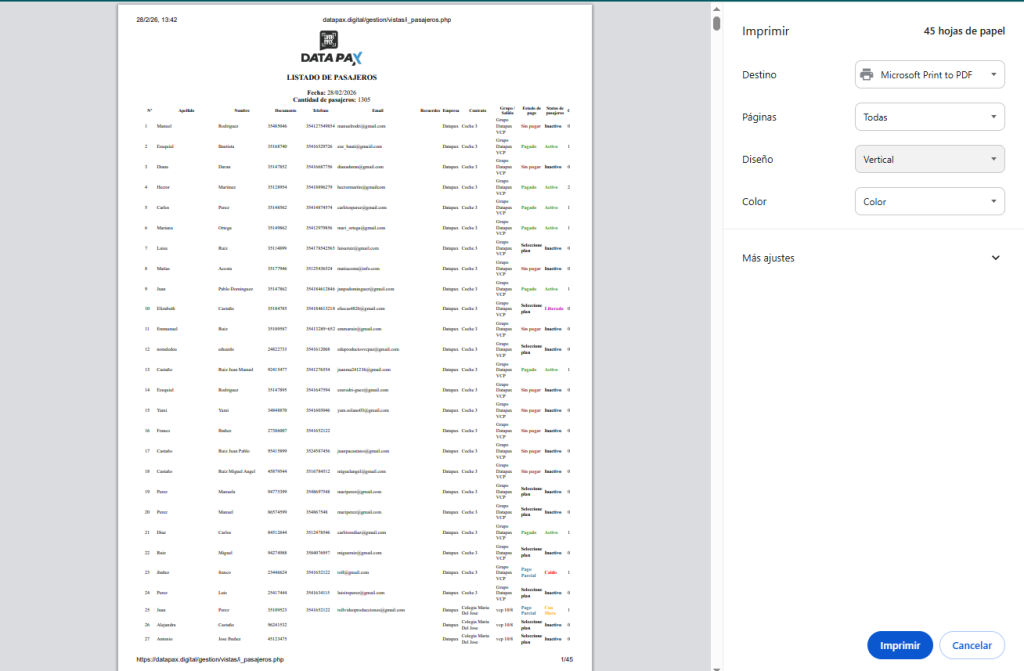Click the LISTADO DE PASAJEROS title
This screenshot has height=671, width=1024.
click(331, 77)
